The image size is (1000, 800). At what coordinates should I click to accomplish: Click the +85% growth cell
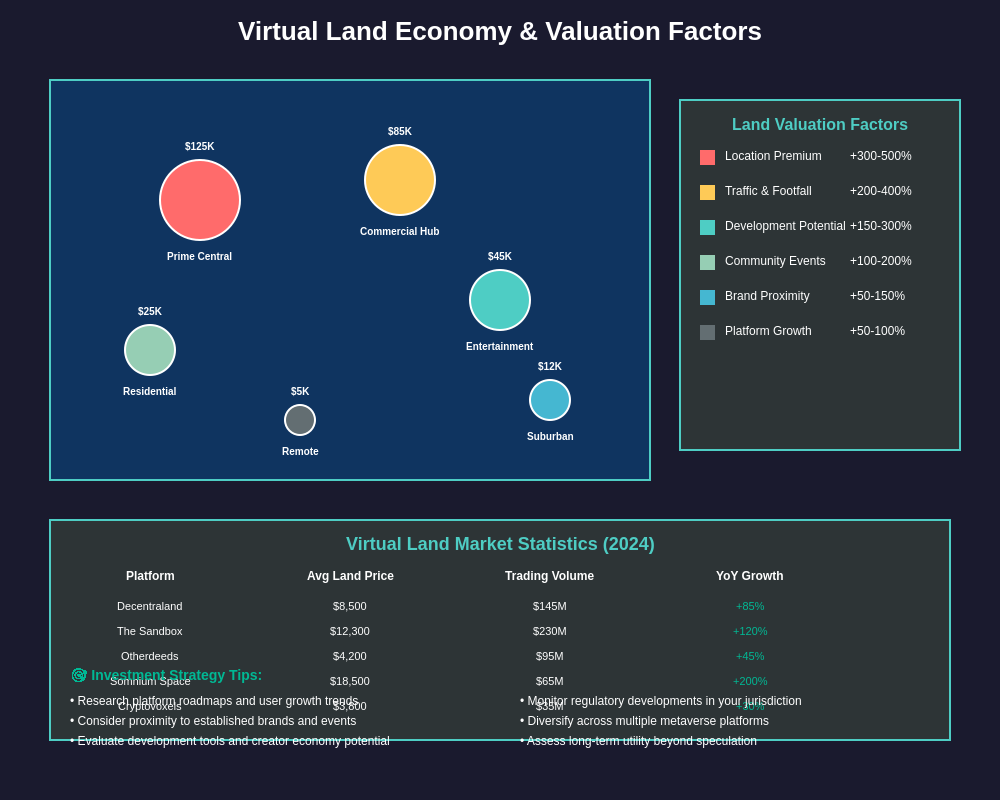click(750, 607)
